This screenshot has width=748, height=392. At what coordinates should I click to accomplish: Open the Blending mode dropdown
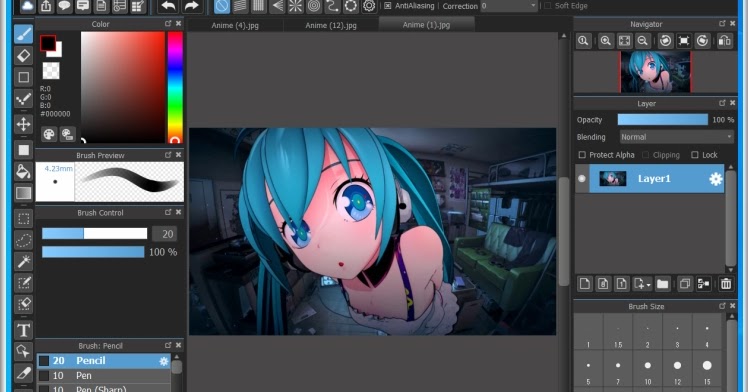676,137
